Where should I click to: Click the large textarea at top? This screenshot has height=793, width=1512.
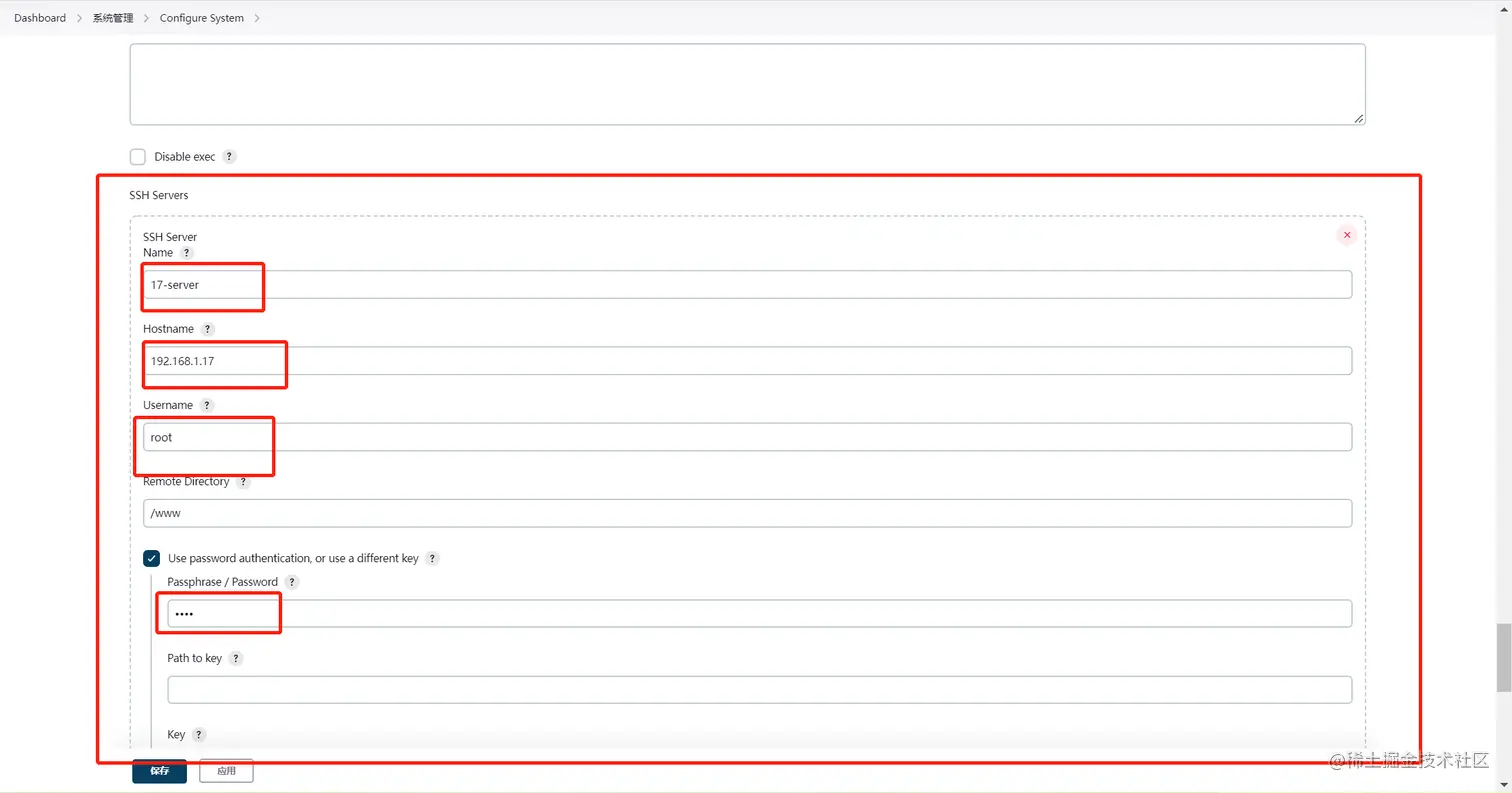pos(747,84)
